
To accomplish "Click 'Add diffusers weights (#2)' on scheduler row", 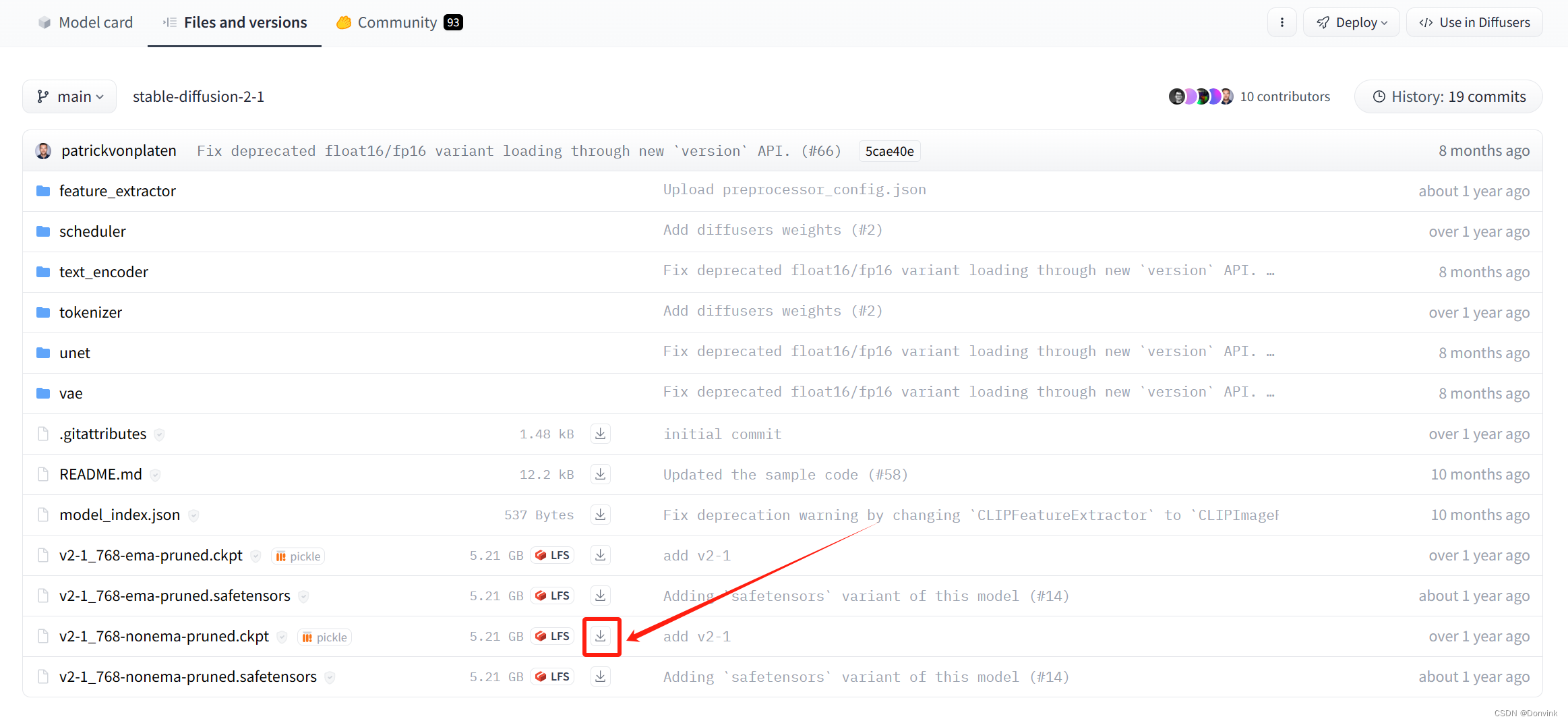I will click(x=773, y=230).
